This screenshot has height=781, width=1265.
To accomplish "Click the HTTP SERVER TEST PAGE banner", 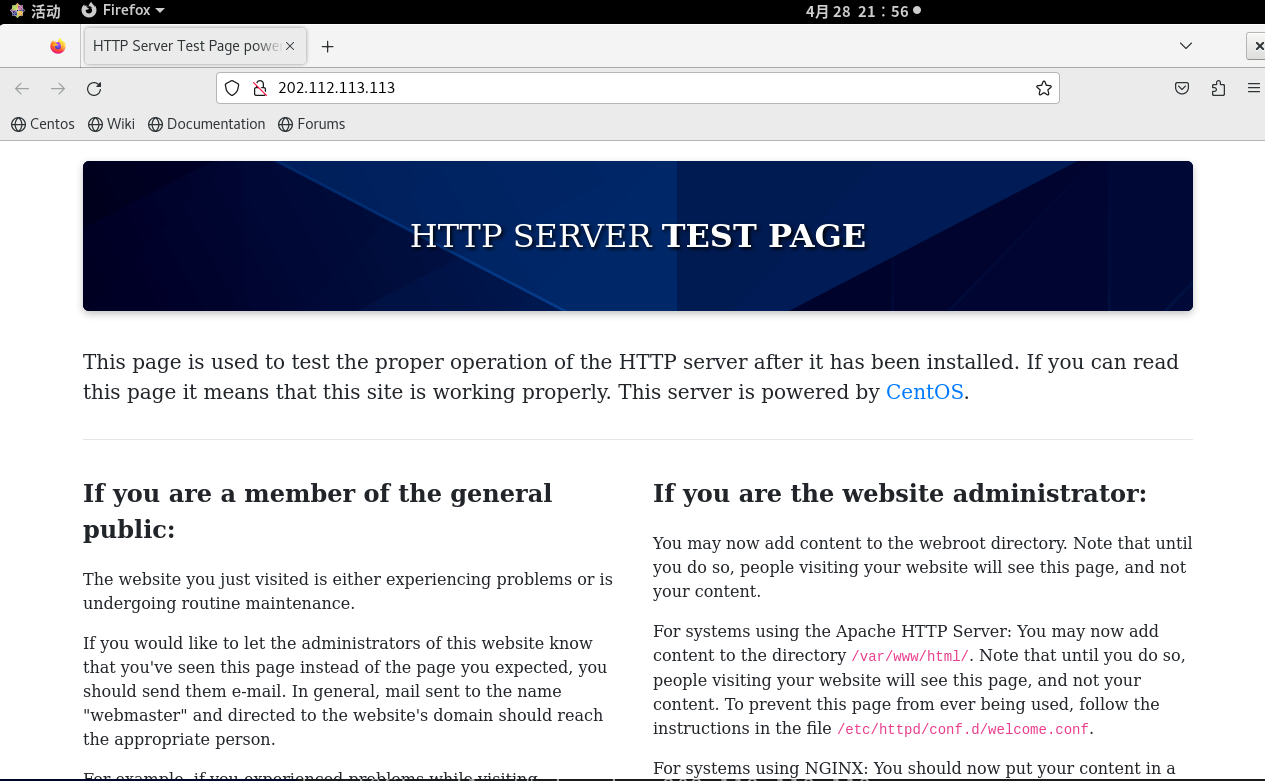I will coord(638,236).
